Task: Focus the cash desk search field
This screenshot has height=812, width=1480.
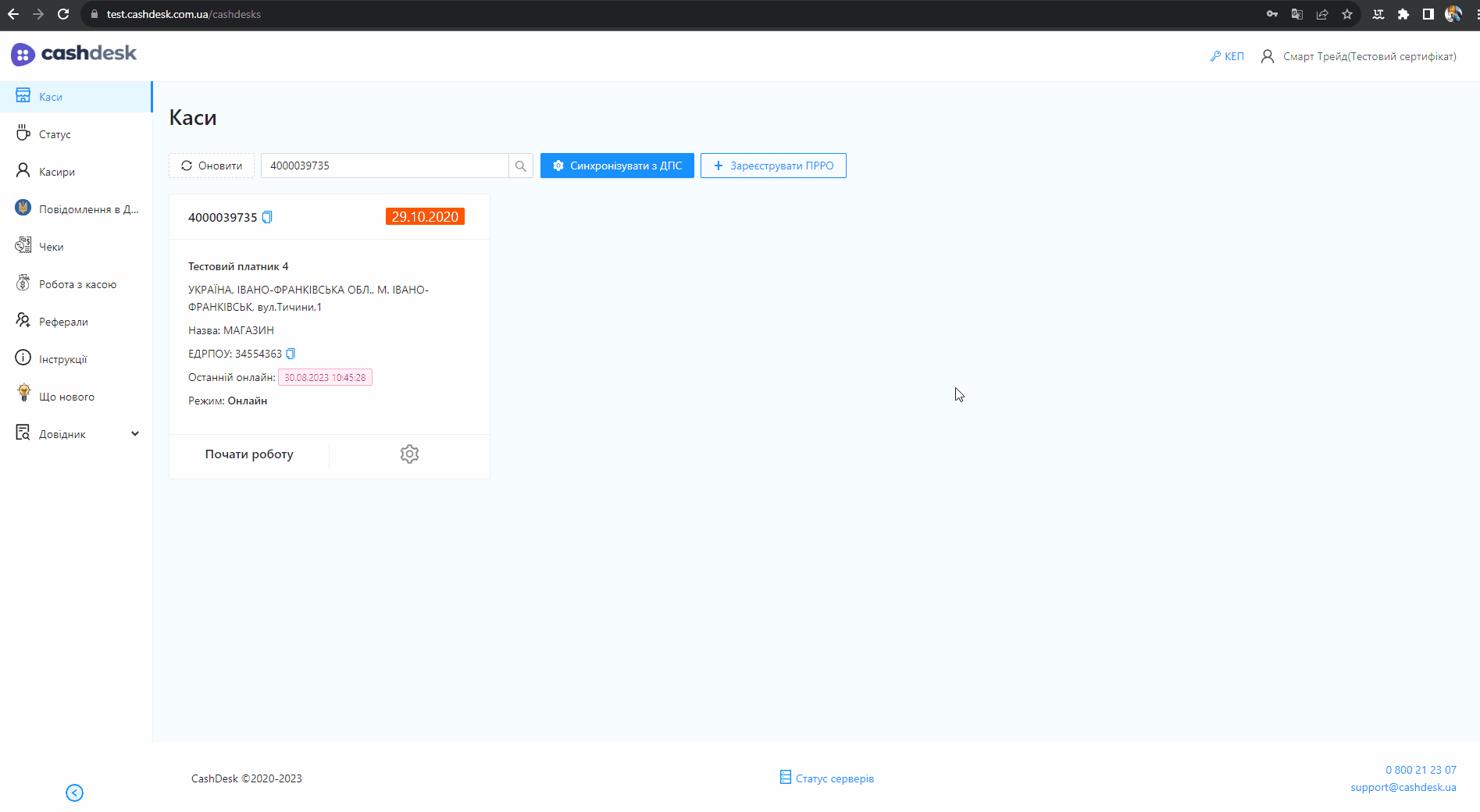Action: [x=384, y=166]
